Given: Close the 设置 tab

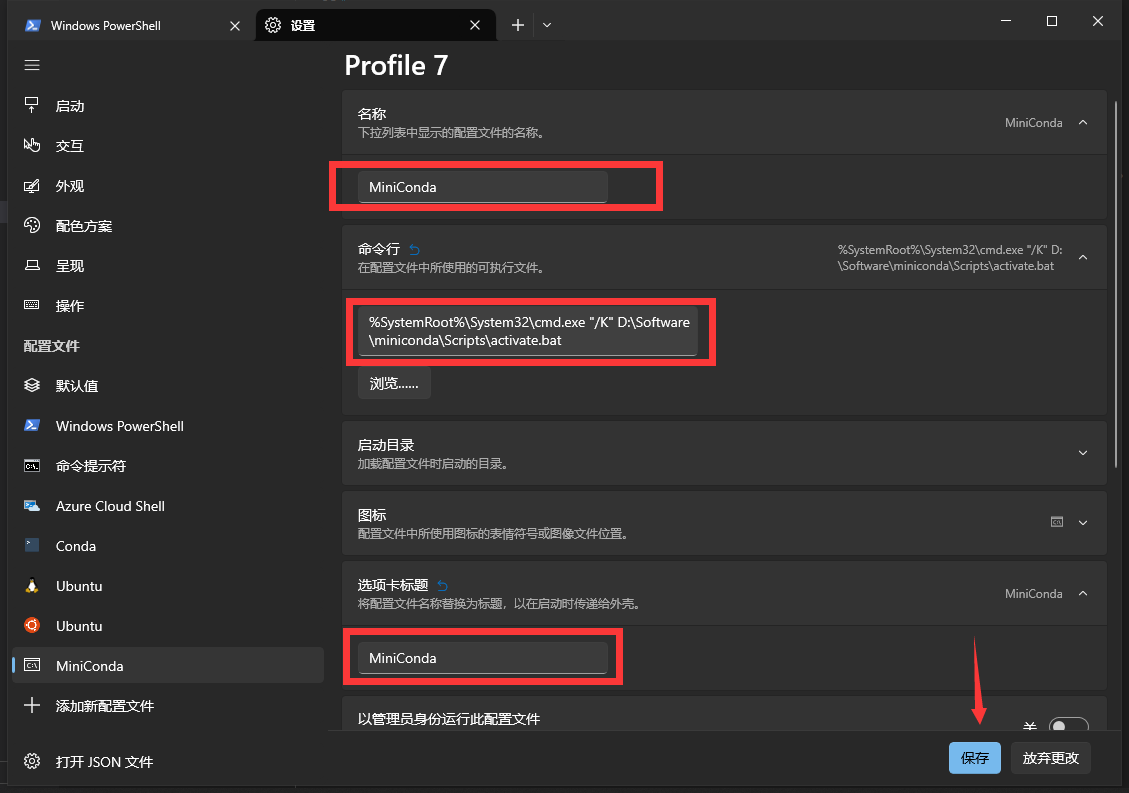Looking at the screenshot, I should pyautogui.click(x=474, y=25).
